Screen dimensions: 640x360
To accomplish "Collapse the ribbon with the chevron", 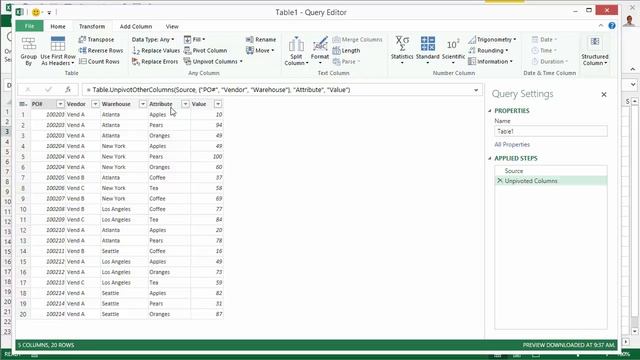I will pyautogui.click(x=601, y=26).
